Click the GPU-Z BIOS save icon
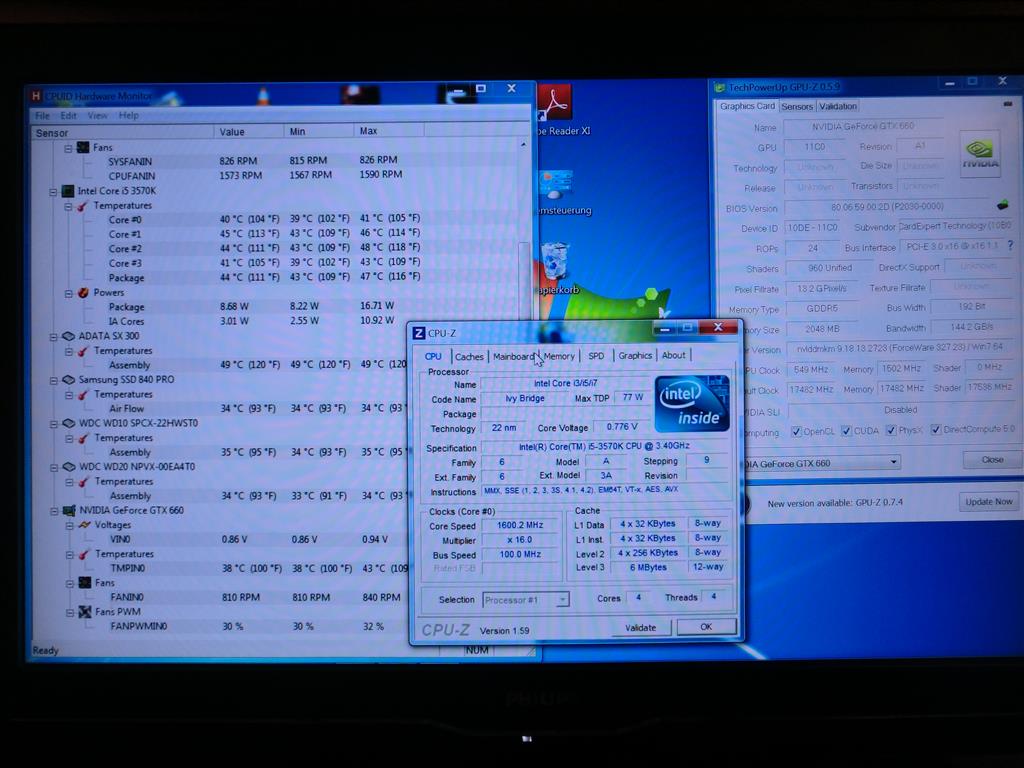 1002,205
